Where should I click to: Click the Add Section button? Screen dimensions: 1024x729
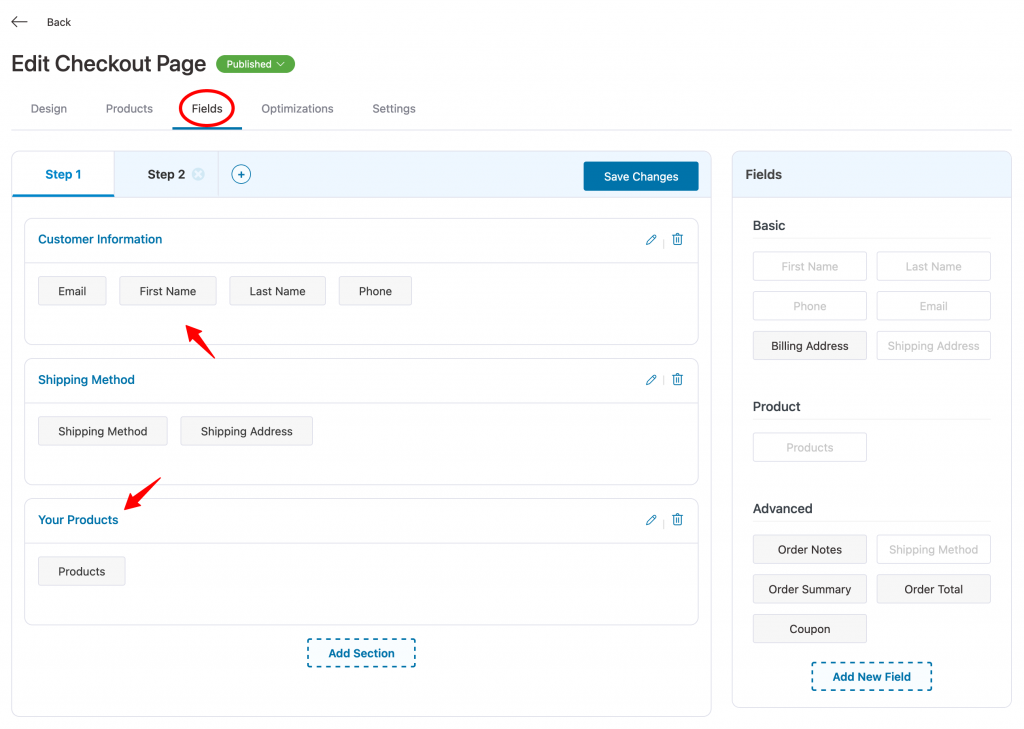pos(361,653)
